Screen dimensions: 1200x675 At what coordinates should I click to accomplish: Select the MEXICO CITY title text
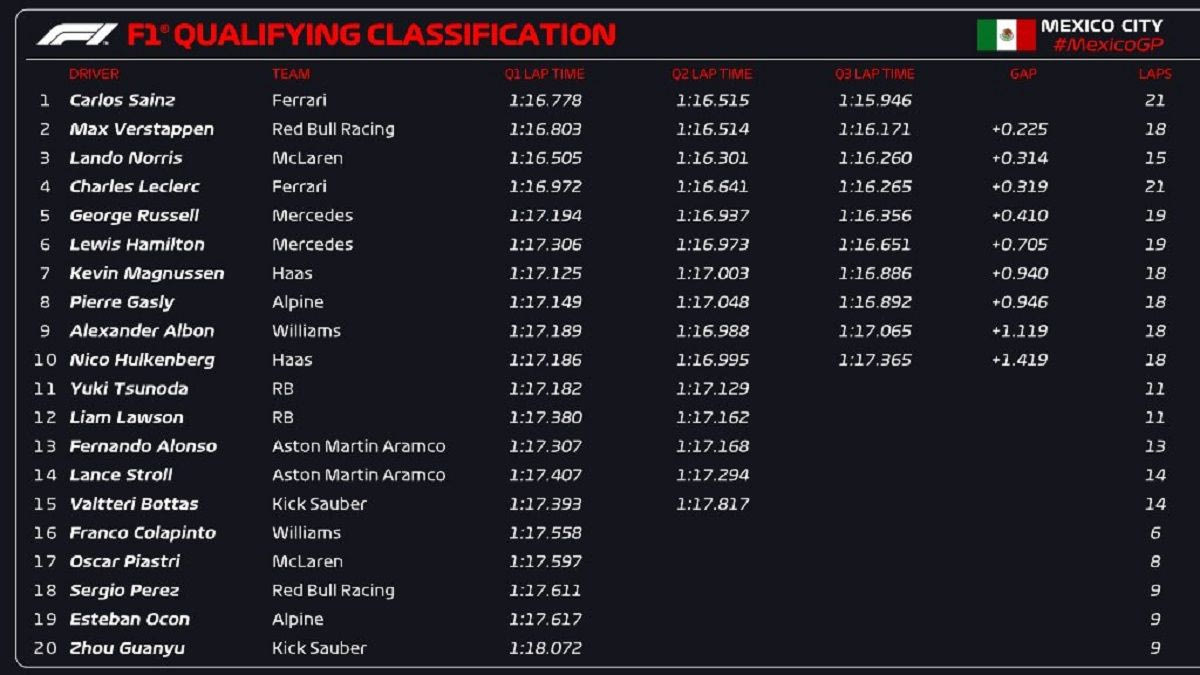(1101, 26)
